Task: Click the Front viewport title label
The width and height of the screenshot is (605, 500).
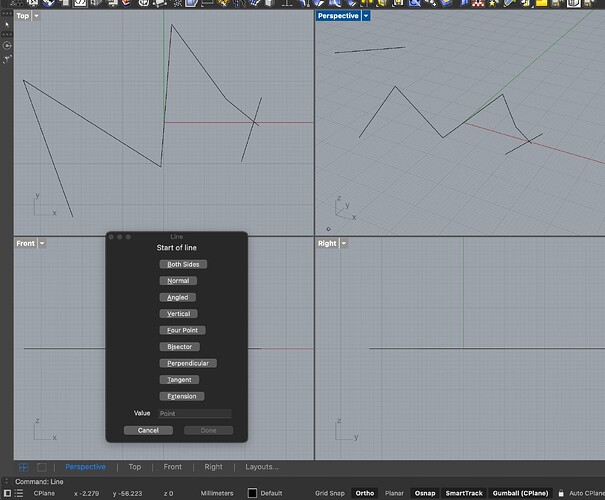Action: pyautogui.click(x=25, y=243)
